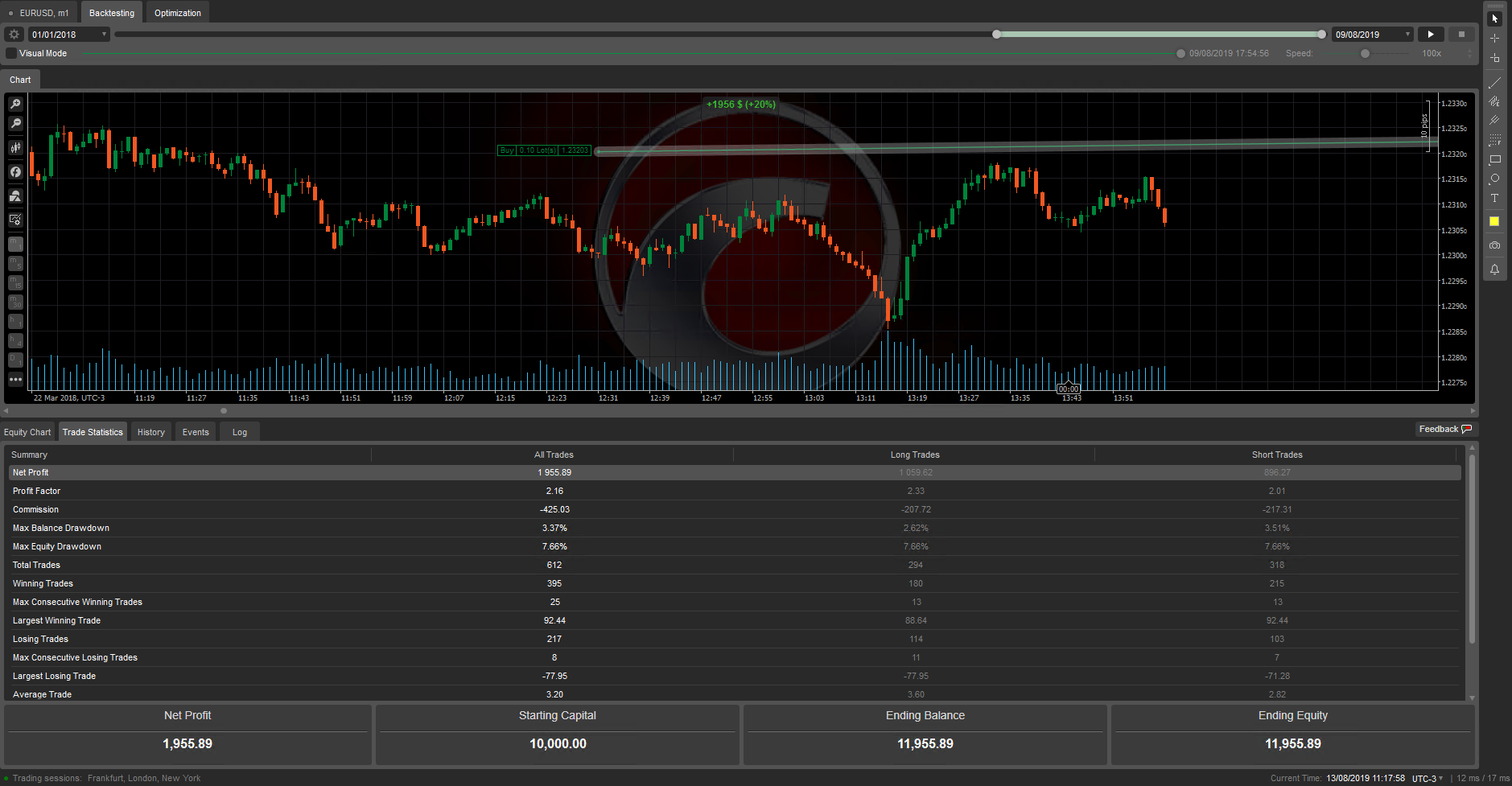Select the ellipse drawing tool
Viewport: 1512px width, 786px height.
pos(1494,179)
